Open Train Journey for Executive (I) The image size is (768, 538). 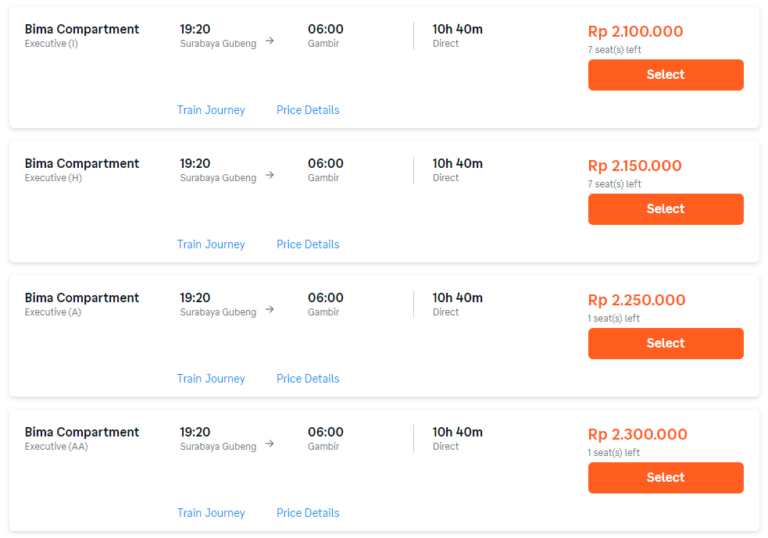pos(211,110)
